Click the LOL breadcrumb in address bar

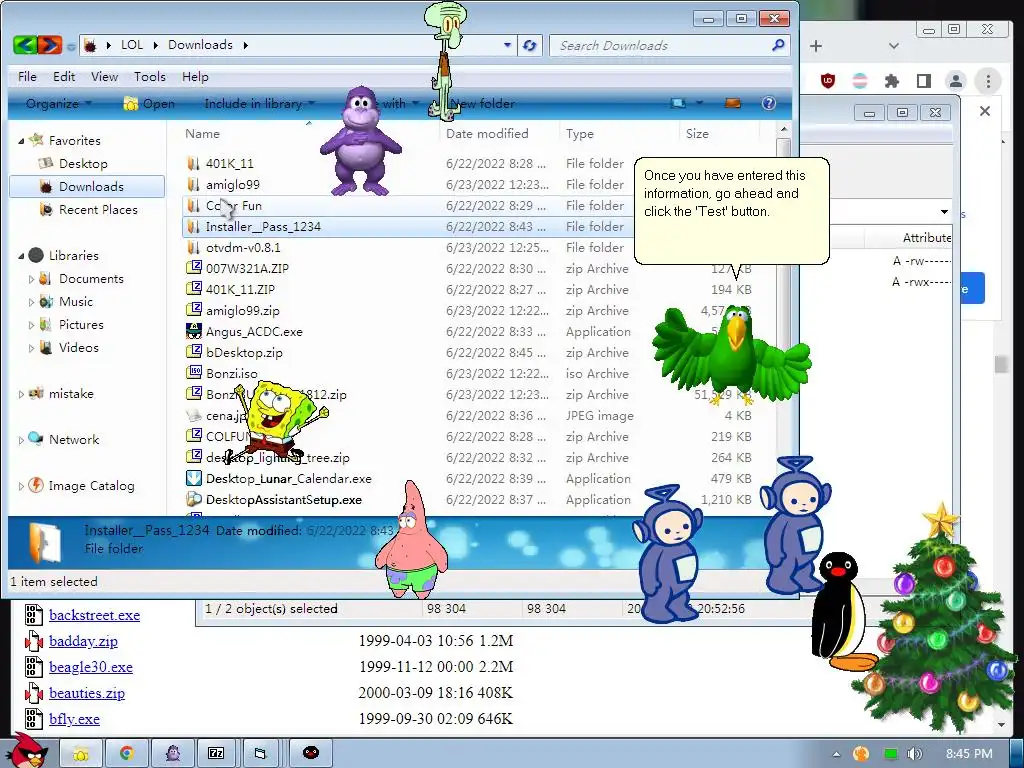132,45
